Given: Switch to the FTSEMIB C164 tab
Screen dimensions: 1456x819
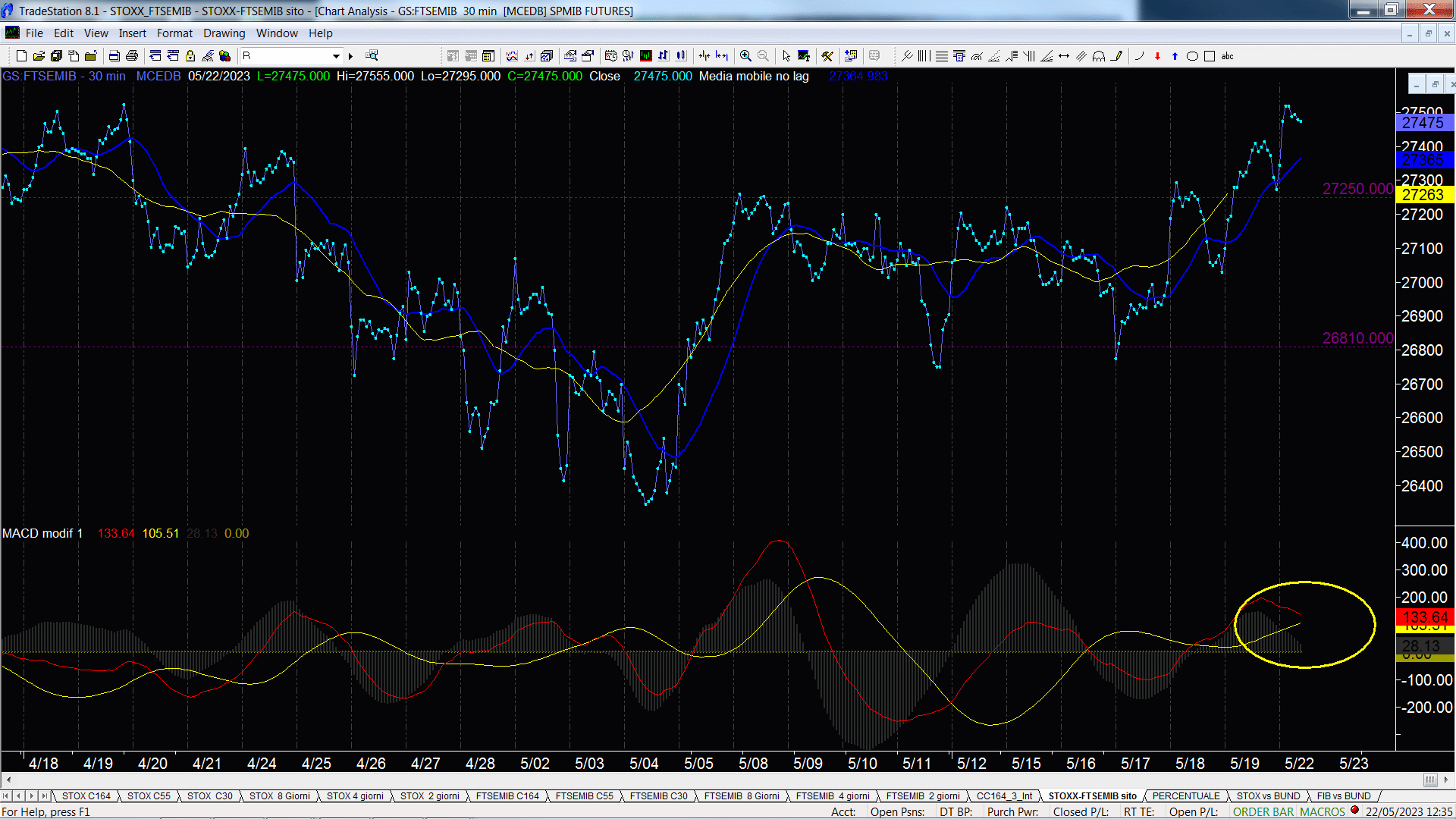Looking at the screenshot, I should point(507,796).
